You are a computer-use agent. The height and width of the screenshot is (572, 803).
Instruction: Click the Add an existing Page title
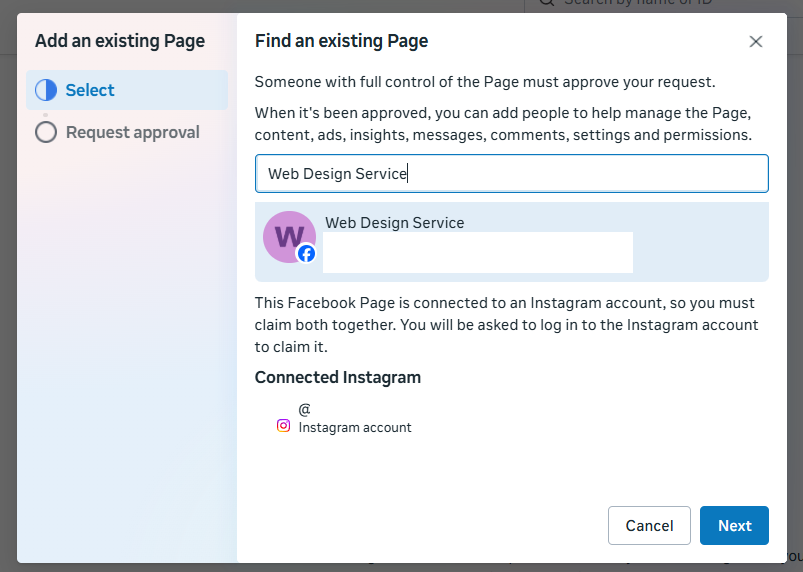[120, 41]
